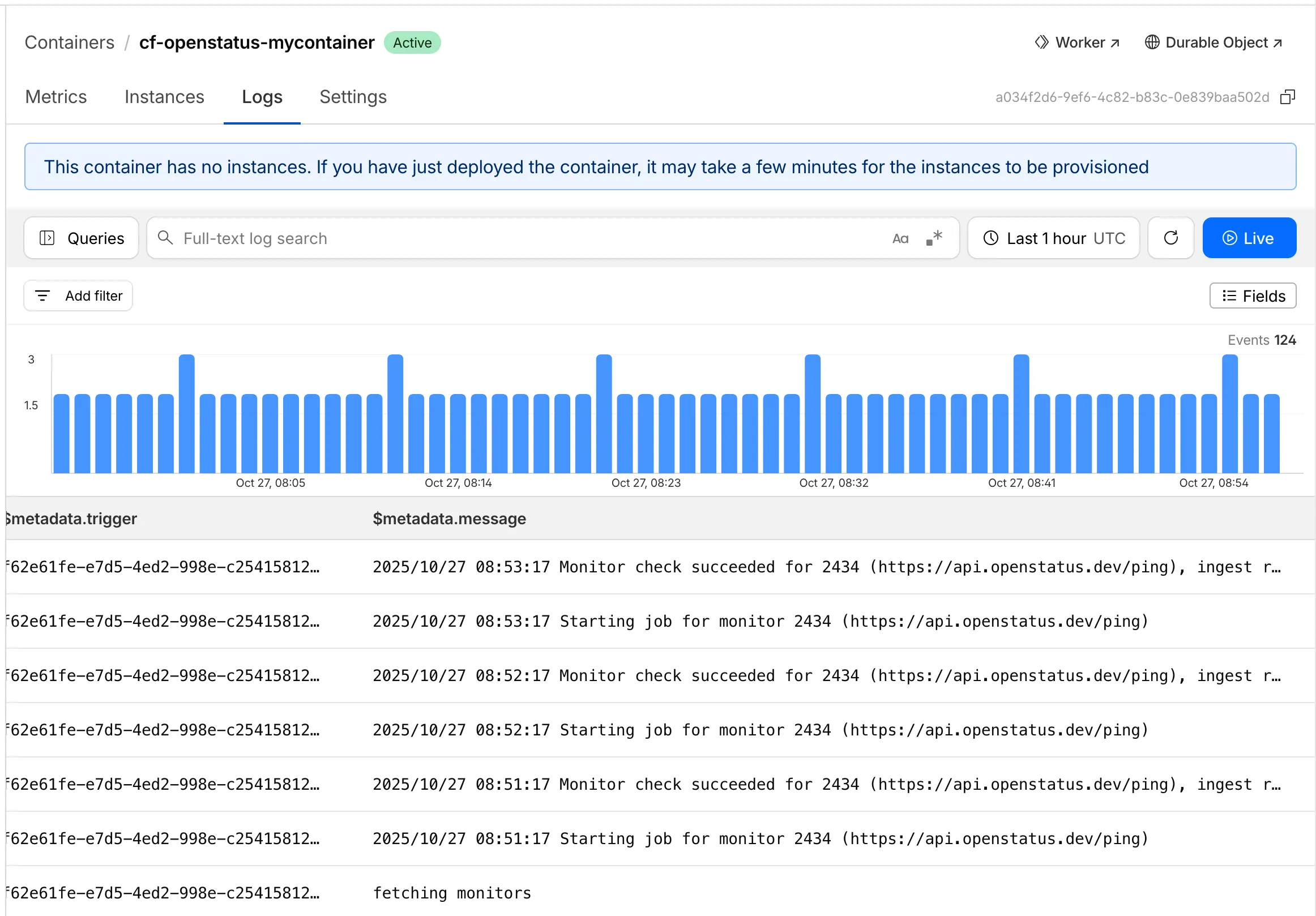Click the Fields list icon
Viewport: 1316px width, 916px height.
pos(1229,296)
